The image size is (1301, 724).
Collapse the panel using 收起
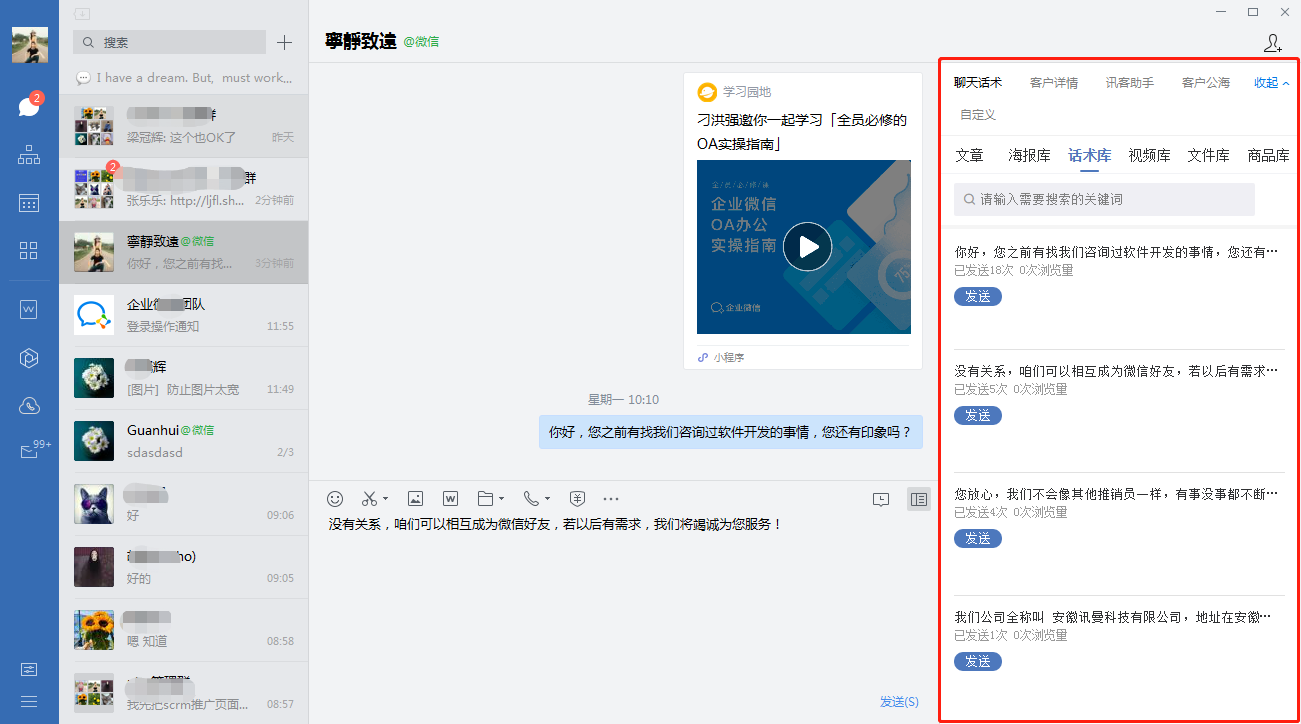pyautogui.click(x=1271, y=83)
